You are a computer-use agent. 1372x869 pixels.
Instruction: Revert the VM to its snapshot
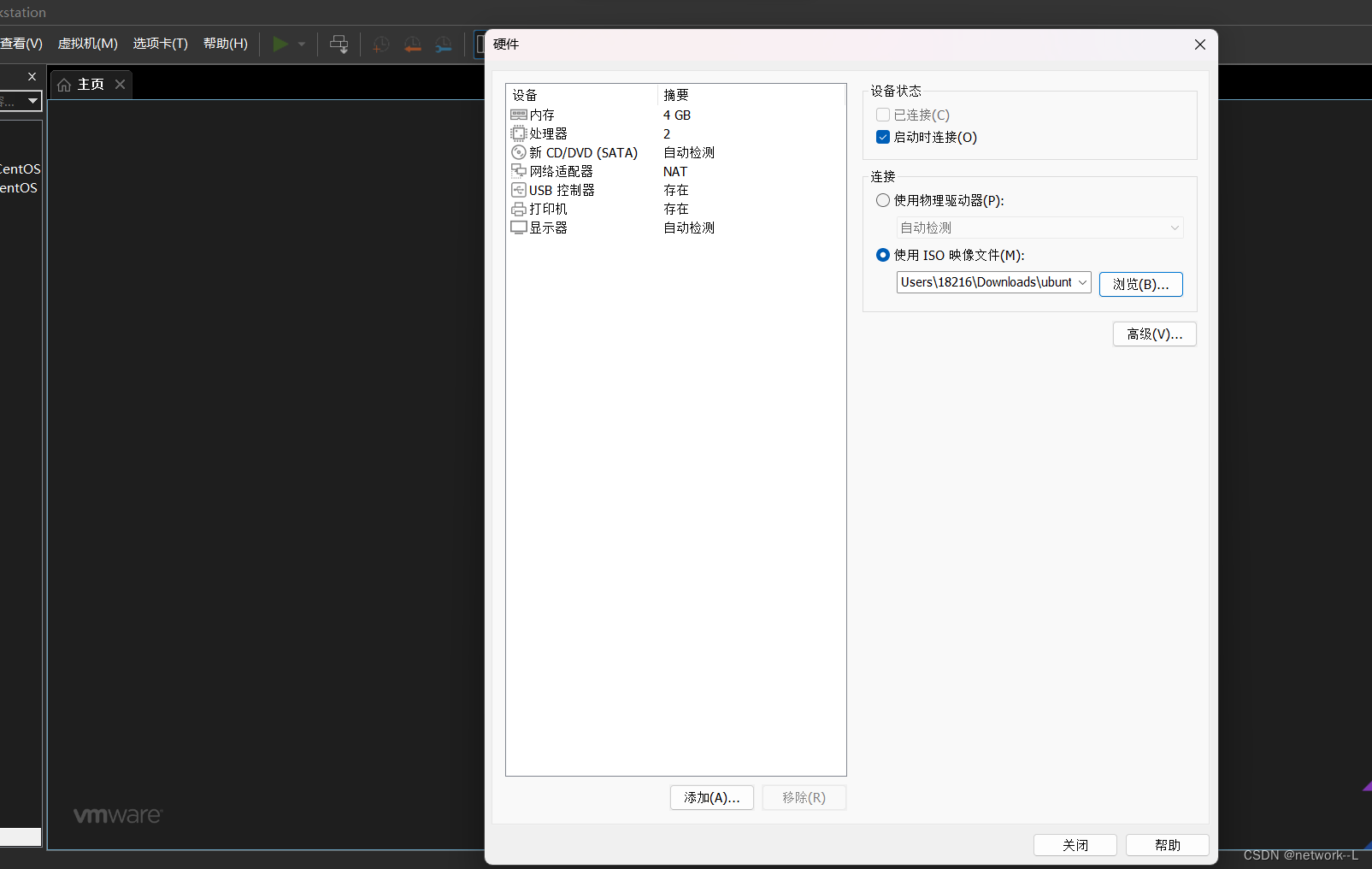click(x=413, y=44)
